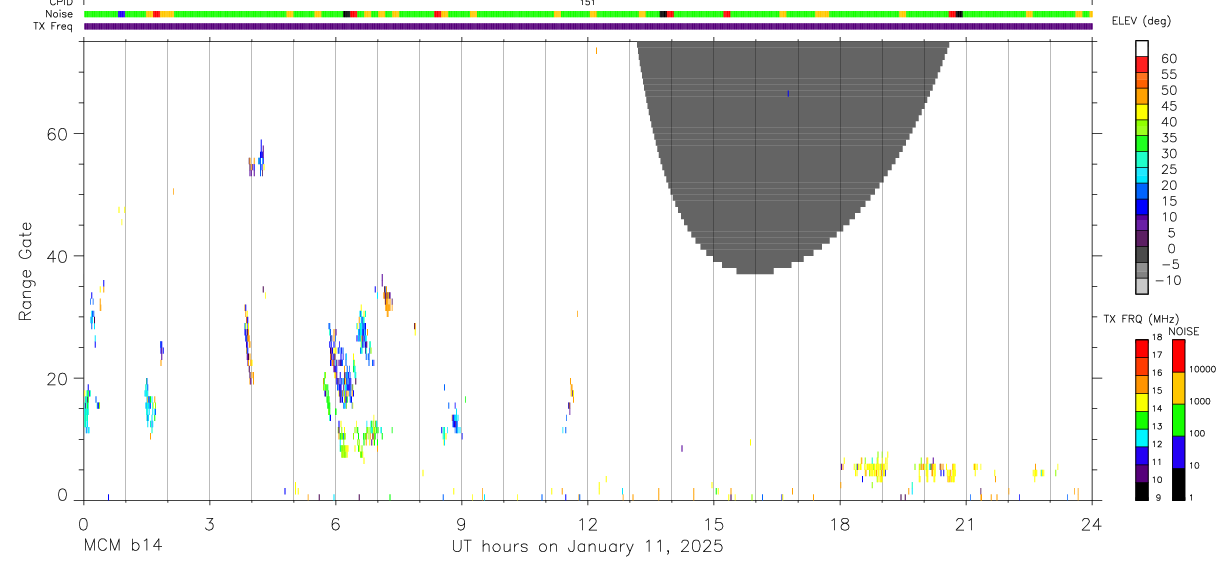
Task: Click the cyan TX FRQ swatch for 12–13 MHz
Action: (1142, 437)
